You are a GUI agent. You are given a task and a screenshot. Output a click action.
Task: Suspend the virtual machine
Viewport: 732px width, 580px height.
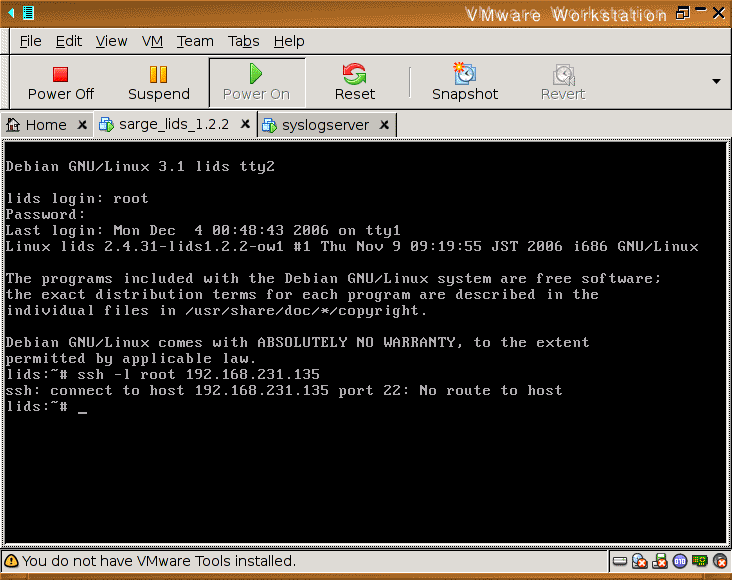(x=159, y=83)
